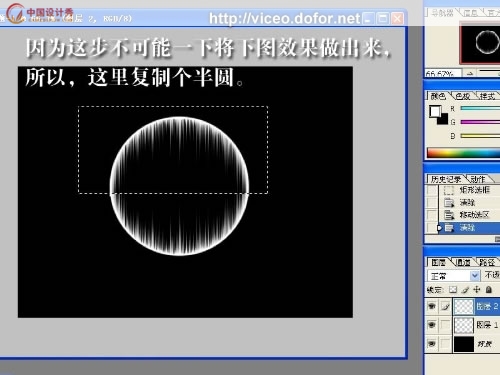Viewport: 500px width, 375px height.
Task: Open the 通道 Channels tab
Action: 463,262
